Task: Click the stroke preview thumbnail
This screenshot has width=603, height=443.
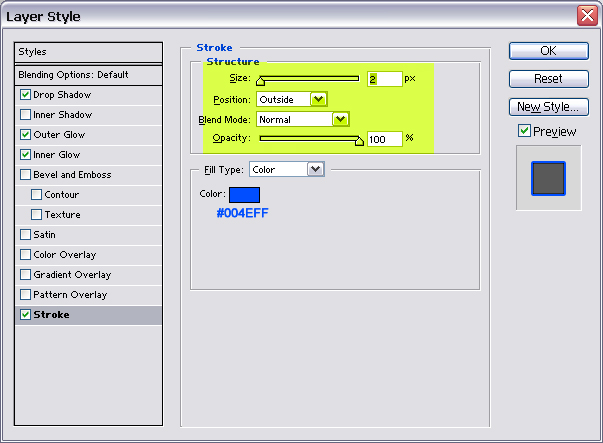Action: (548, 178)
